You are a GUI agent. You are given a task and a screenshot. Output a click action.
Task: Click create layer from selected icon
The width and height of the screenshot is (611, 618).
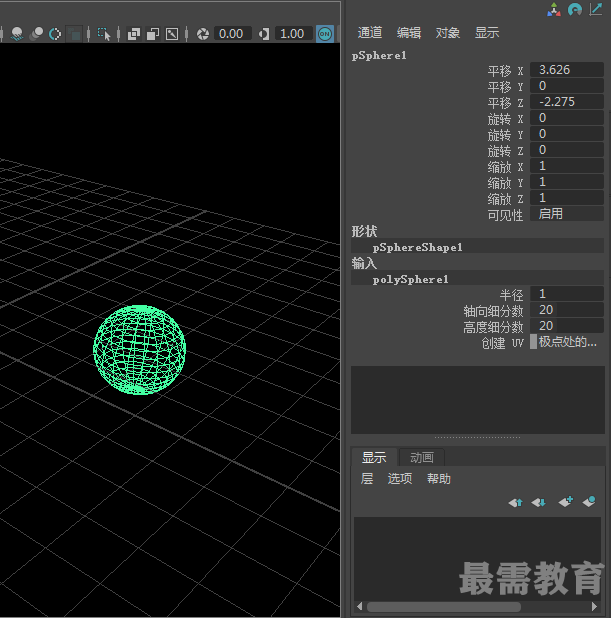589,502
